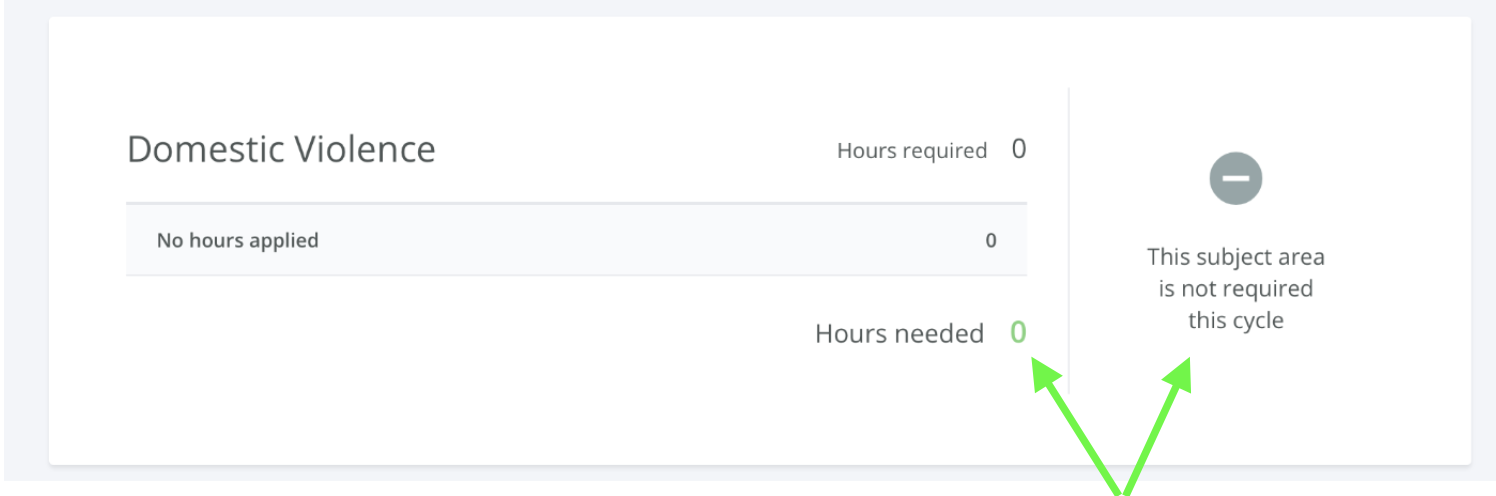
Task: Click the 'This subject area' text line
Action: coord(1236,257)
